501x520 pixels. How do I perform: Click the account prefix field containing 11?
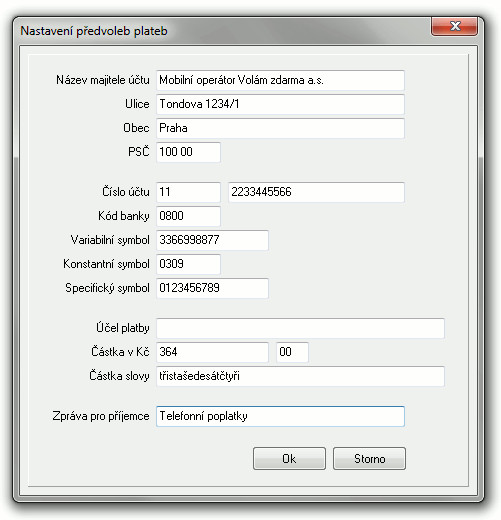(x=188, y=192)
